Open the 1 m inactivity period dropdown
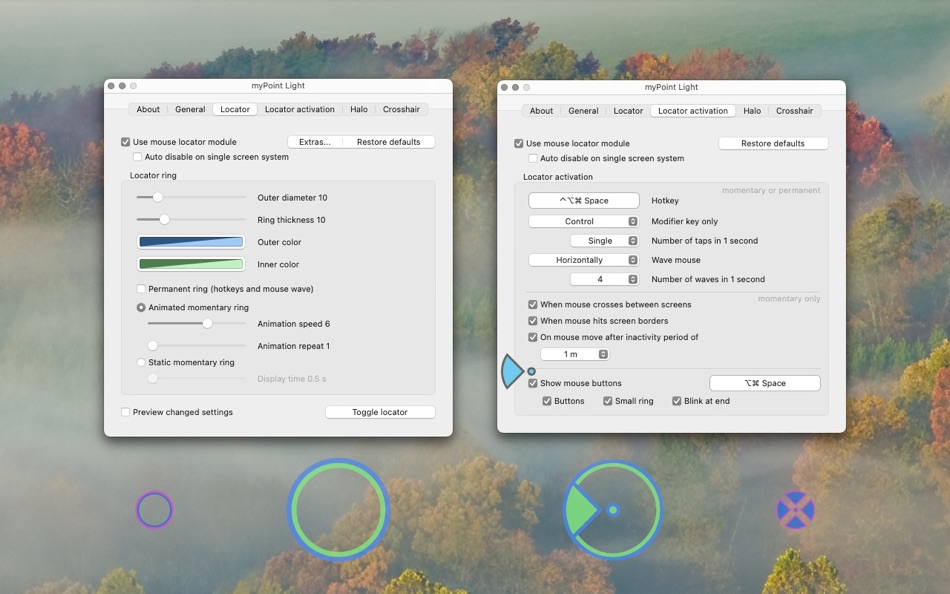Image resolution: width=950 pixels, height=594 pixels. 575,354
